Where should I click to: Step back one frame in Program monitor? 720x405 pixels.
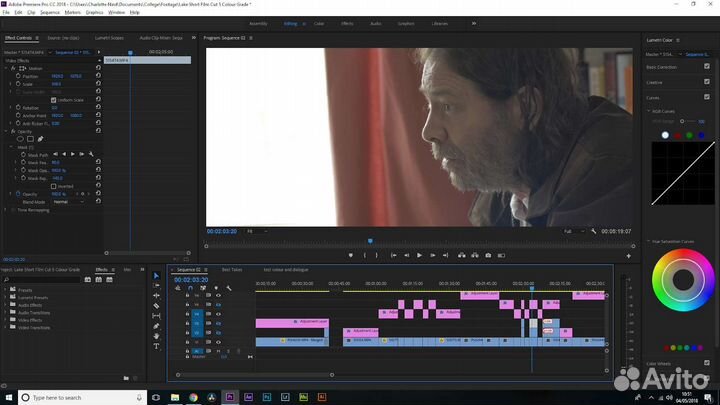tap(406, 255)
